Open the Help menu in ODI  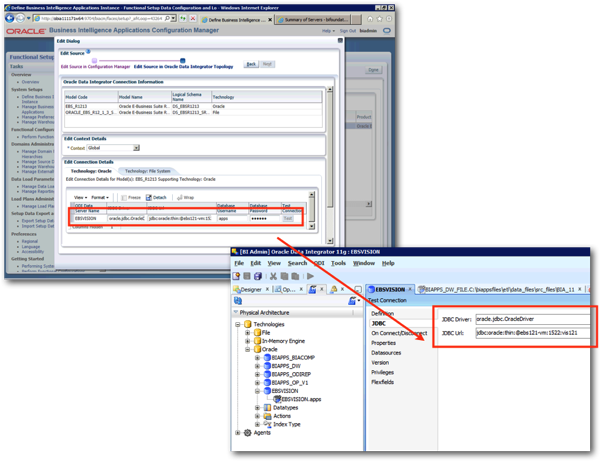pyautogui.click(x=388, y=263)
